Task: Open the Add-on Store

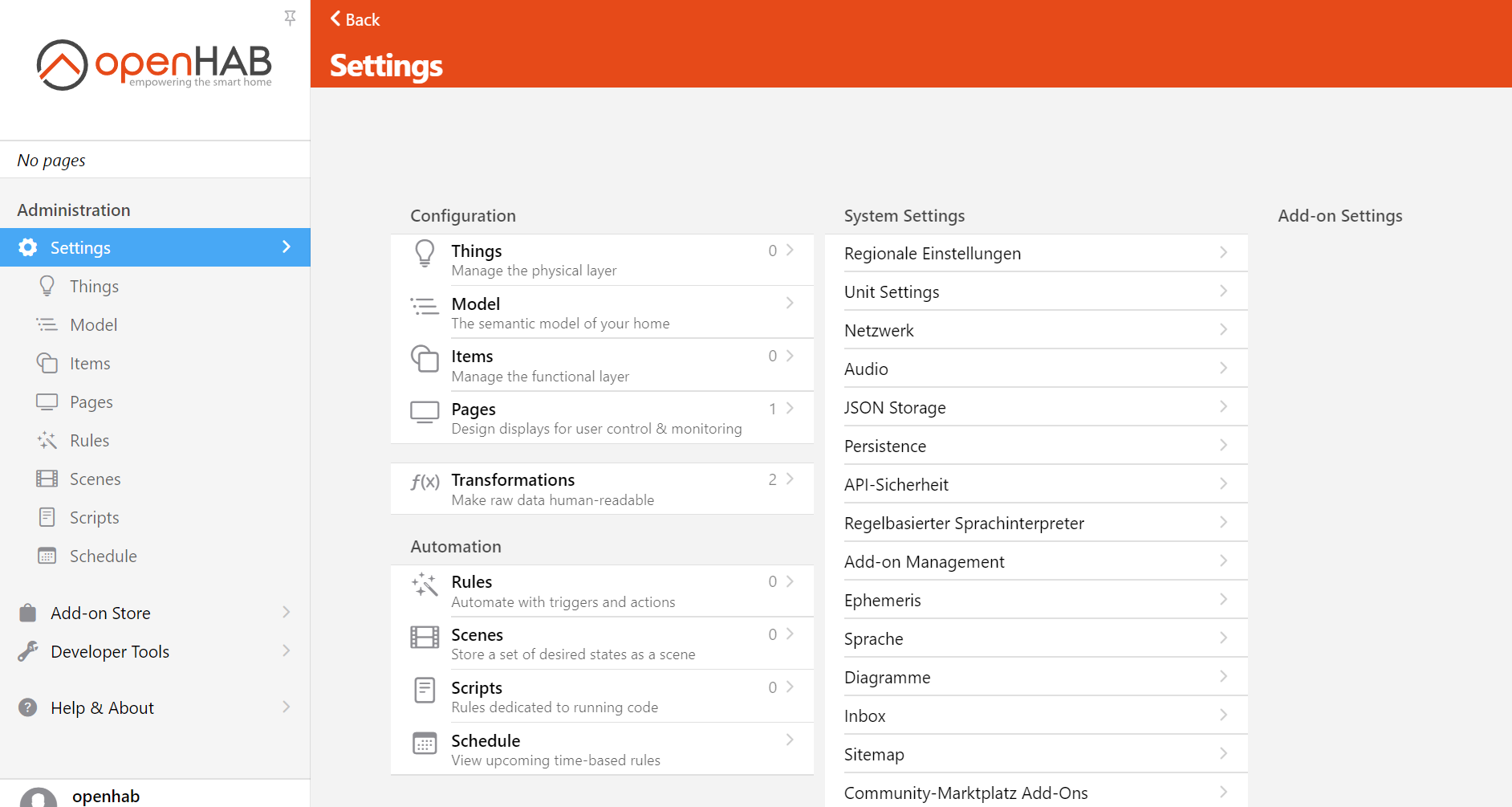Action: pos(100,613)
